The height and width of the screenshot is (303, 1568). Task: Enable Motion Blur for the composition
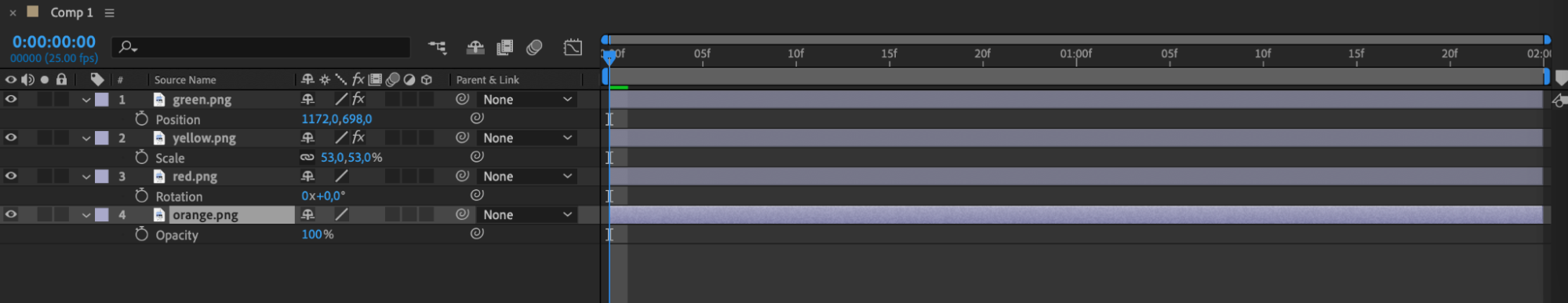[534, 48]
